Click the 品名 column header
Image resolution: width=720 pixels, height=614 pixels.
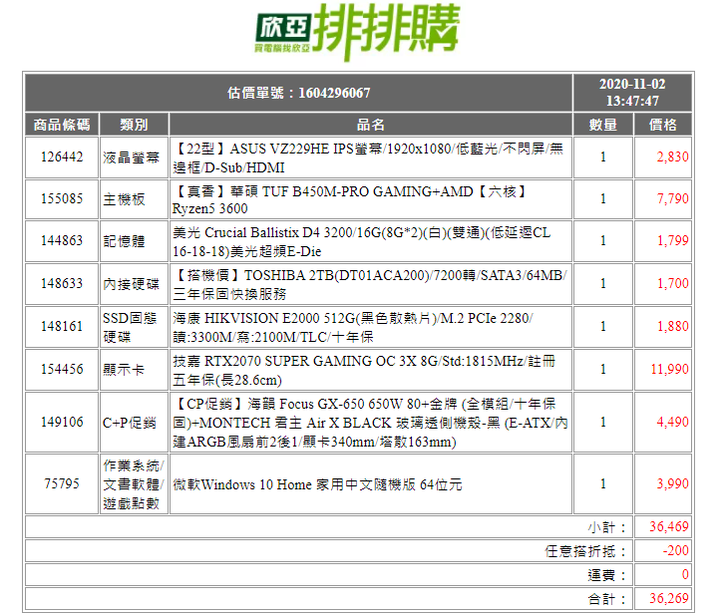click(x=371, y=124)
